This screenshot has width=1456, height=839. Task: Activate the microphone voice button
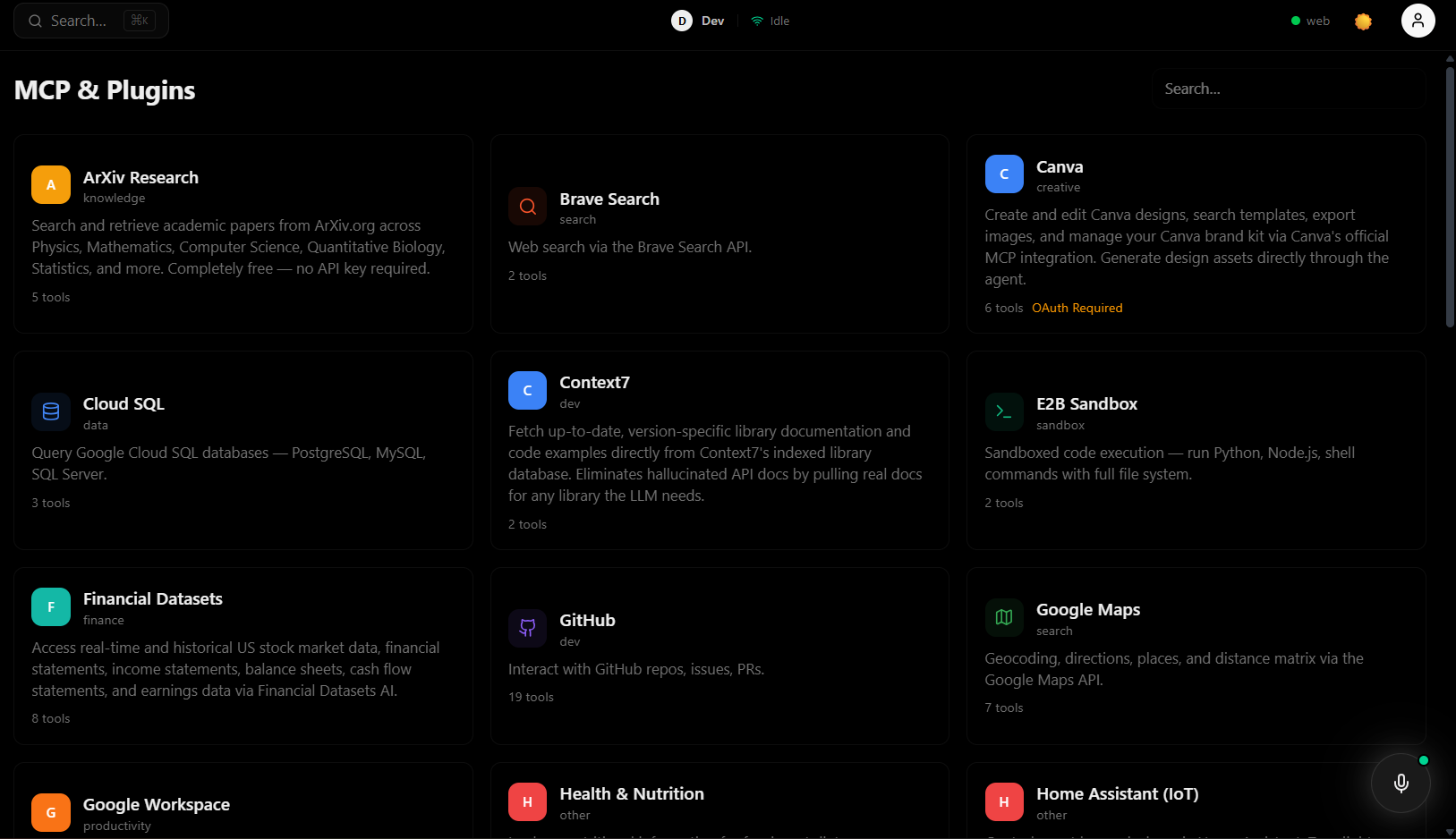coord(1401,783)
